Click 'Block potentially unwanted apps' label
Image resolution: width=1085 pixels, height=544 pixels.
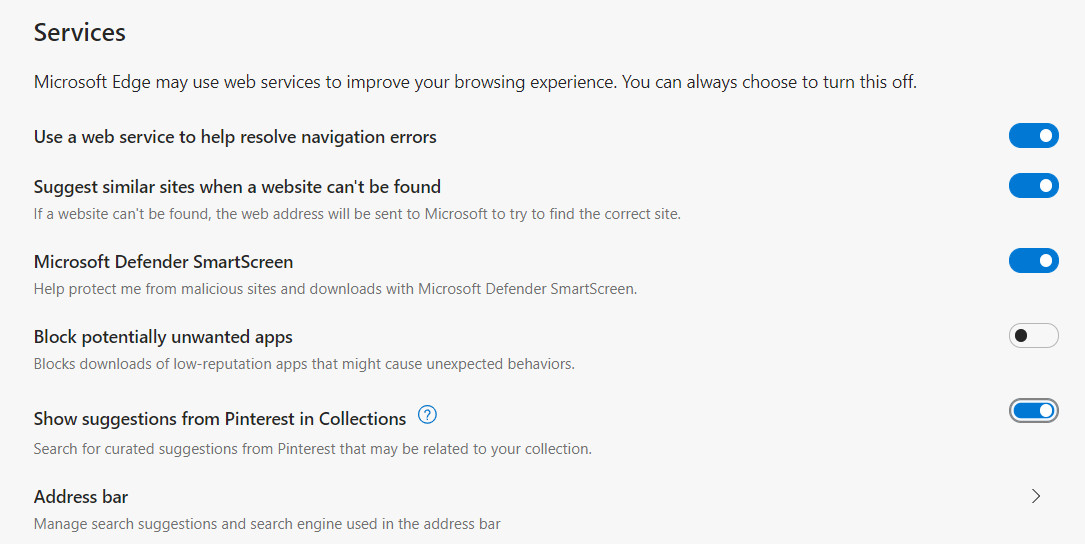[x=163, y=337]
